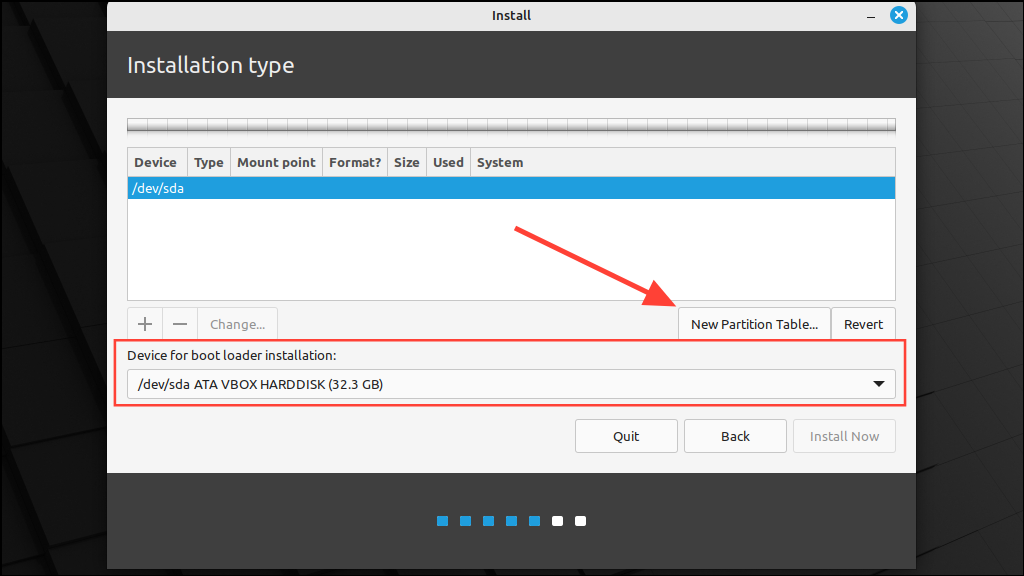
Task: Open the boot loader device dropdown arrow
Action: point(878,383)
